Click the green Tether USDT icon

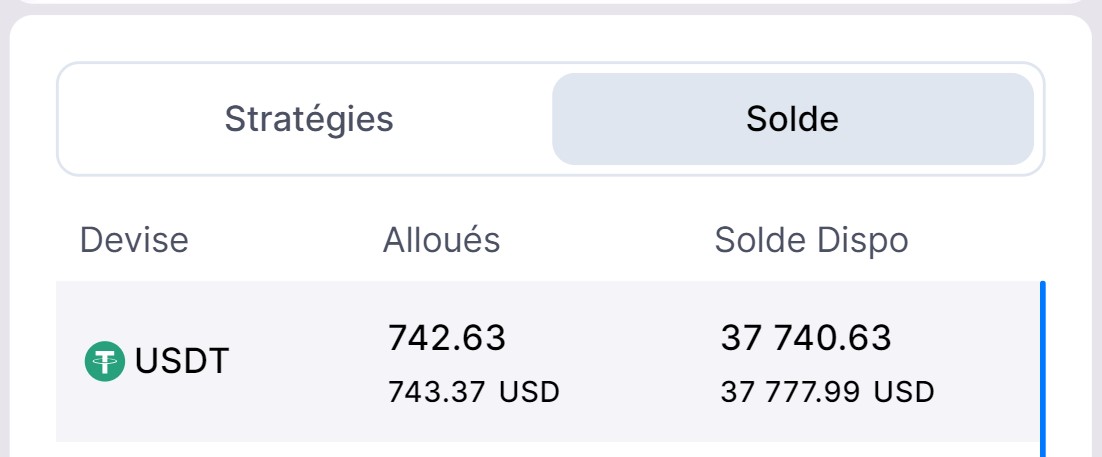(104, 361)
